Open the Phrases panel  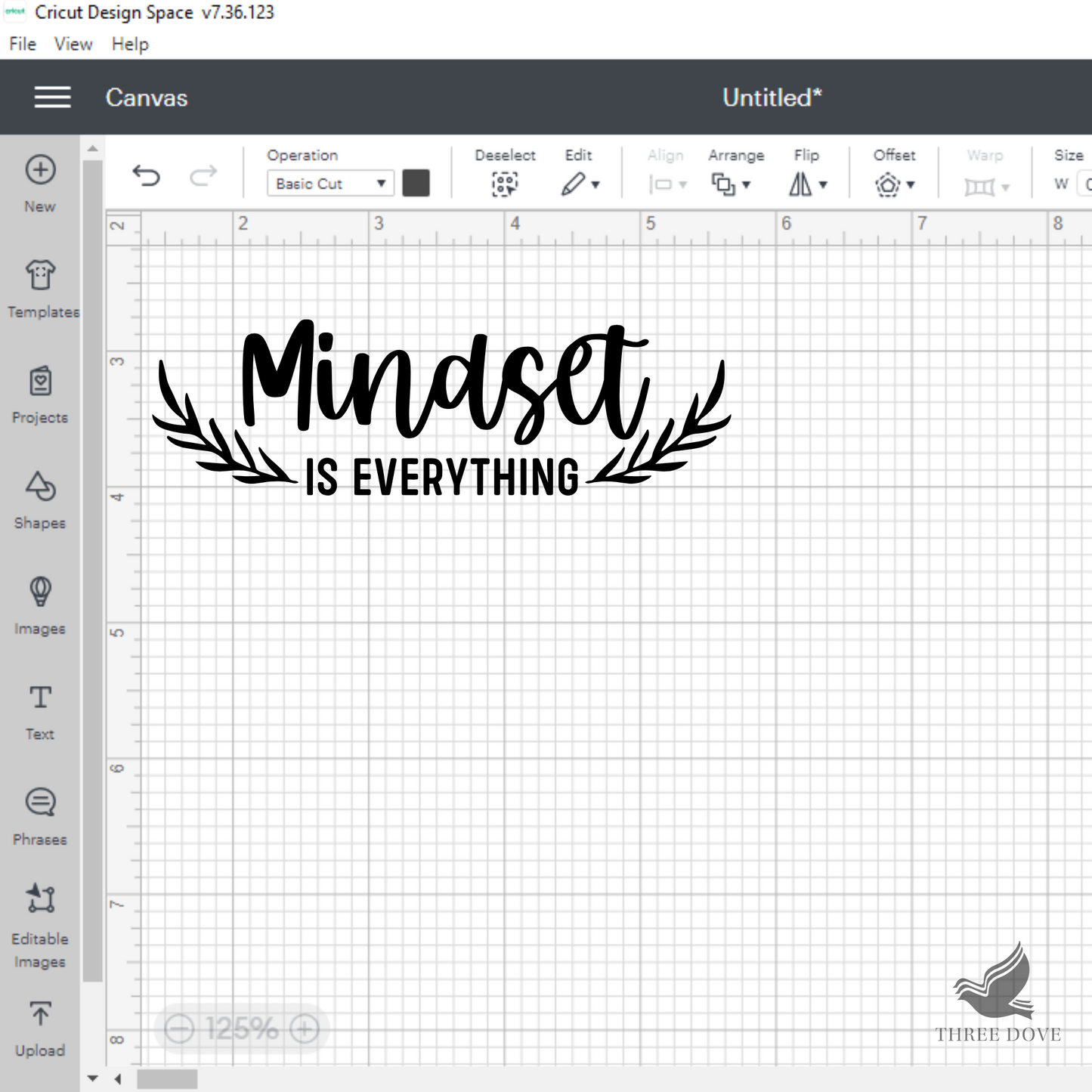coord(40,816)
